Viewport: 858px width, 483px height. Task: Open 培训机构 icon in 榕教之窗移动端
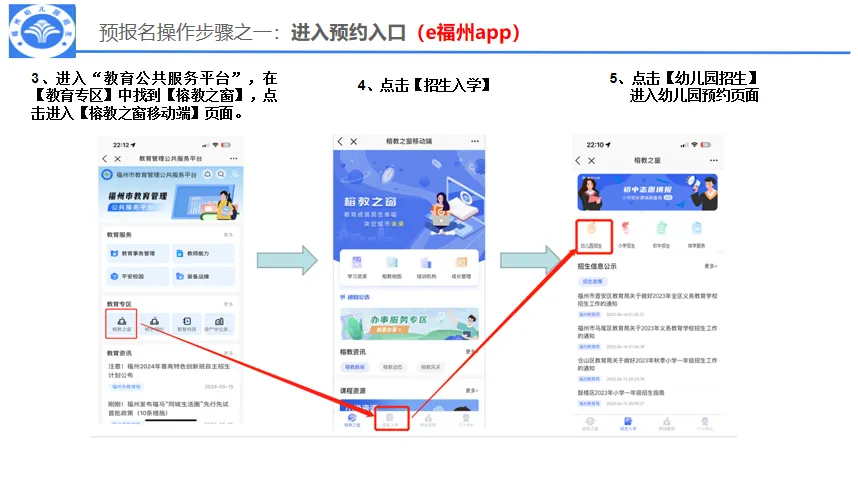426,267
